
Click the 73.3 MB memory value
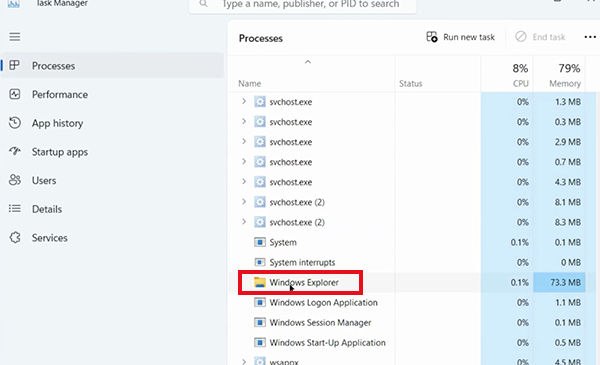point(566,282)
